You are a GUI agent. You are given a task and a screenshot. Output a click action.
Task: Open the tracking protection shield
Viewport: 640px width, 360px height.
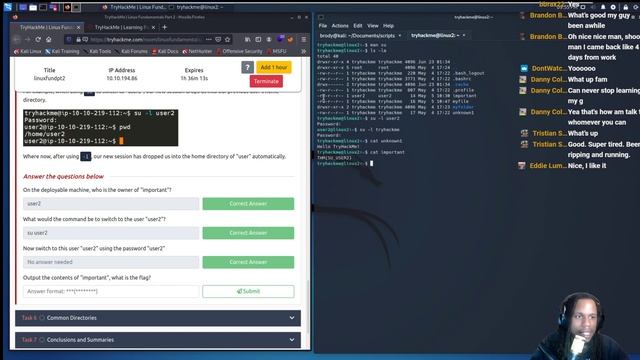pos(69,40)
